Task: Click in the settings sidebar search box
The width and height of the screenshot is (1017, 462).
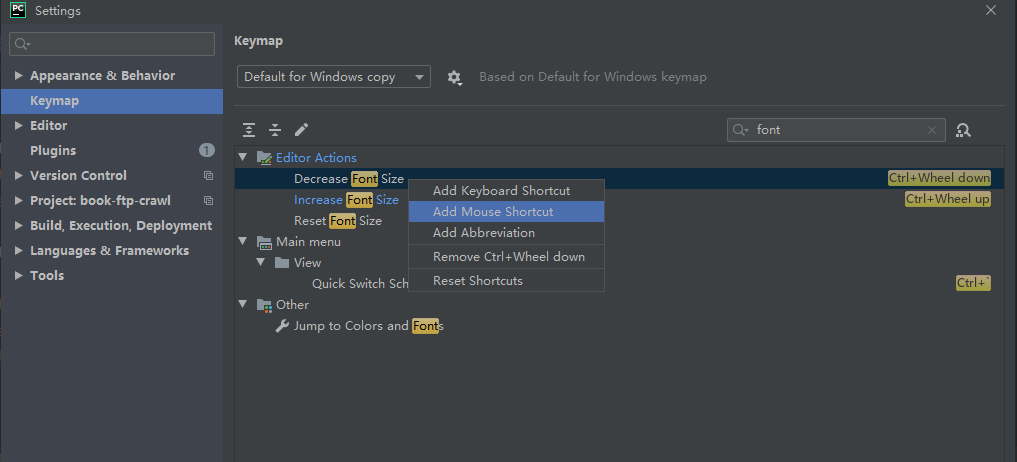Action: tap(112, 44)
